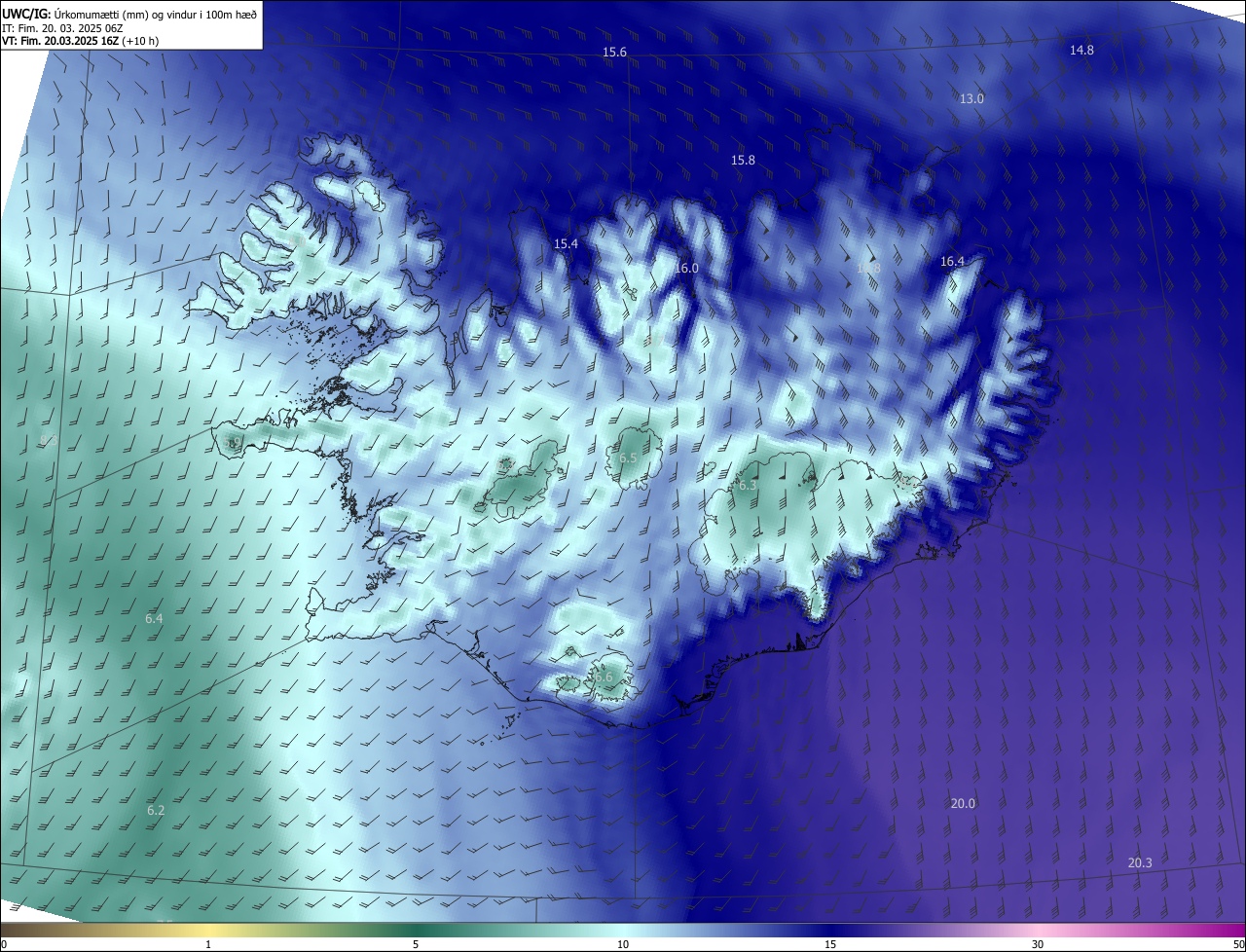Click the colorbar tick label 0
This screenshot has height=952, width=1246.
pos(4,945)
